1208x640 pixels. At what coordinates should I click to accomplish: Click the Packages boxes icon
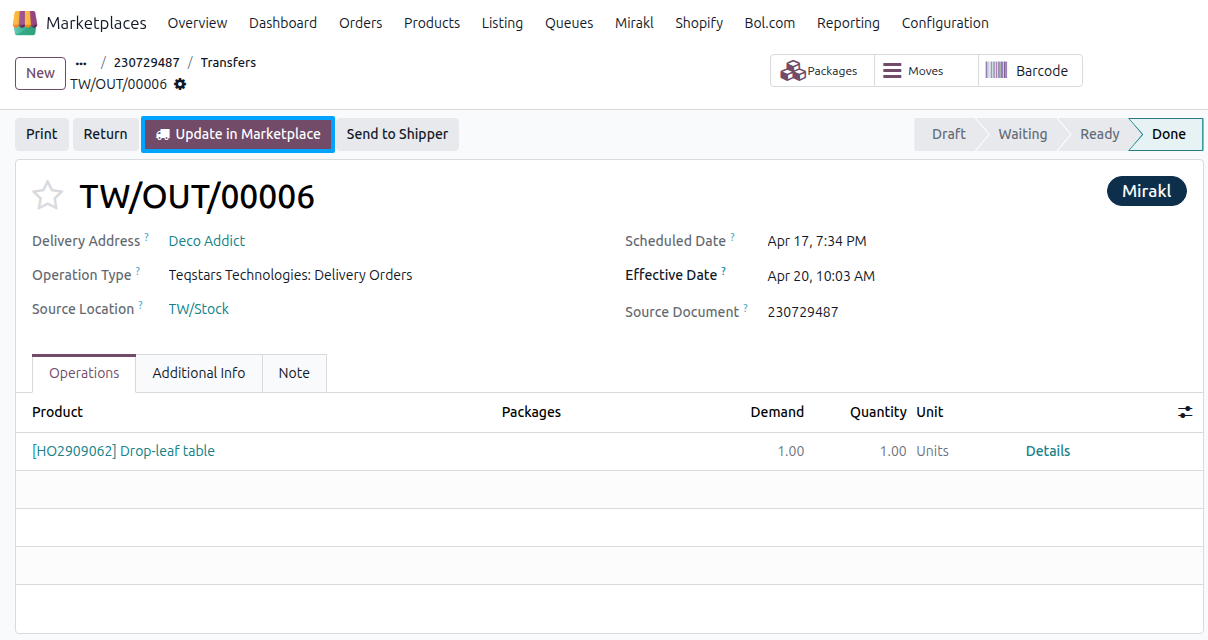pyautogui.click(x=793, y=71)
